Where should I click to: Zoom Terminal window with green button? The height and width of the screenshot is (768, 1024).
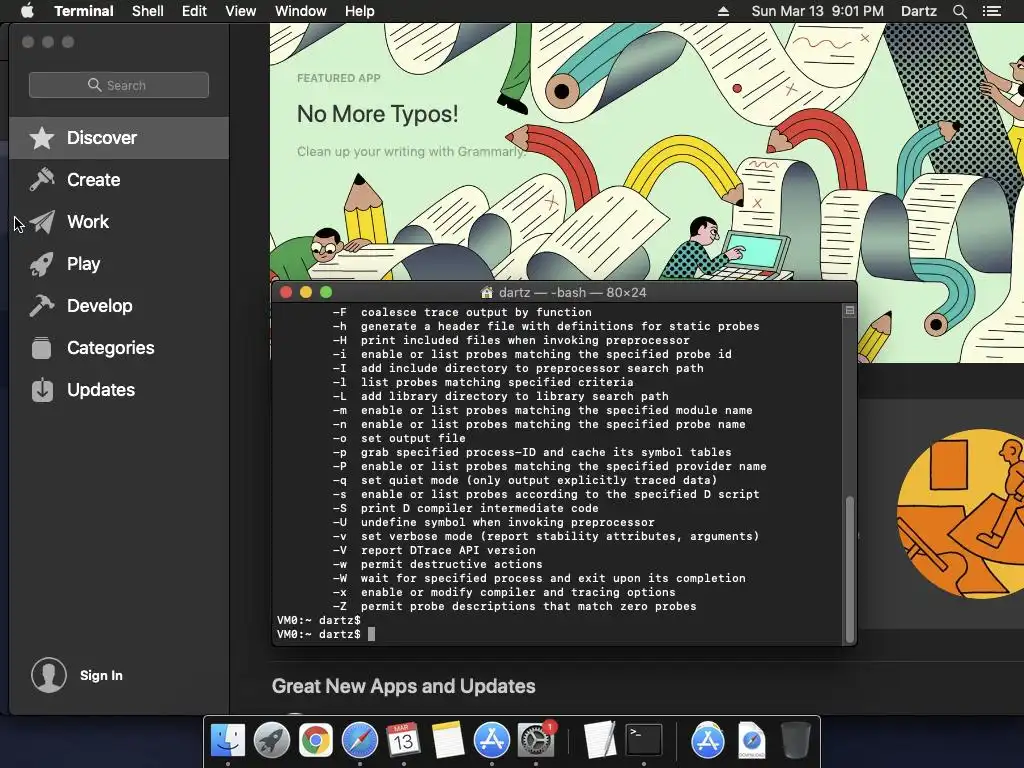326,293
